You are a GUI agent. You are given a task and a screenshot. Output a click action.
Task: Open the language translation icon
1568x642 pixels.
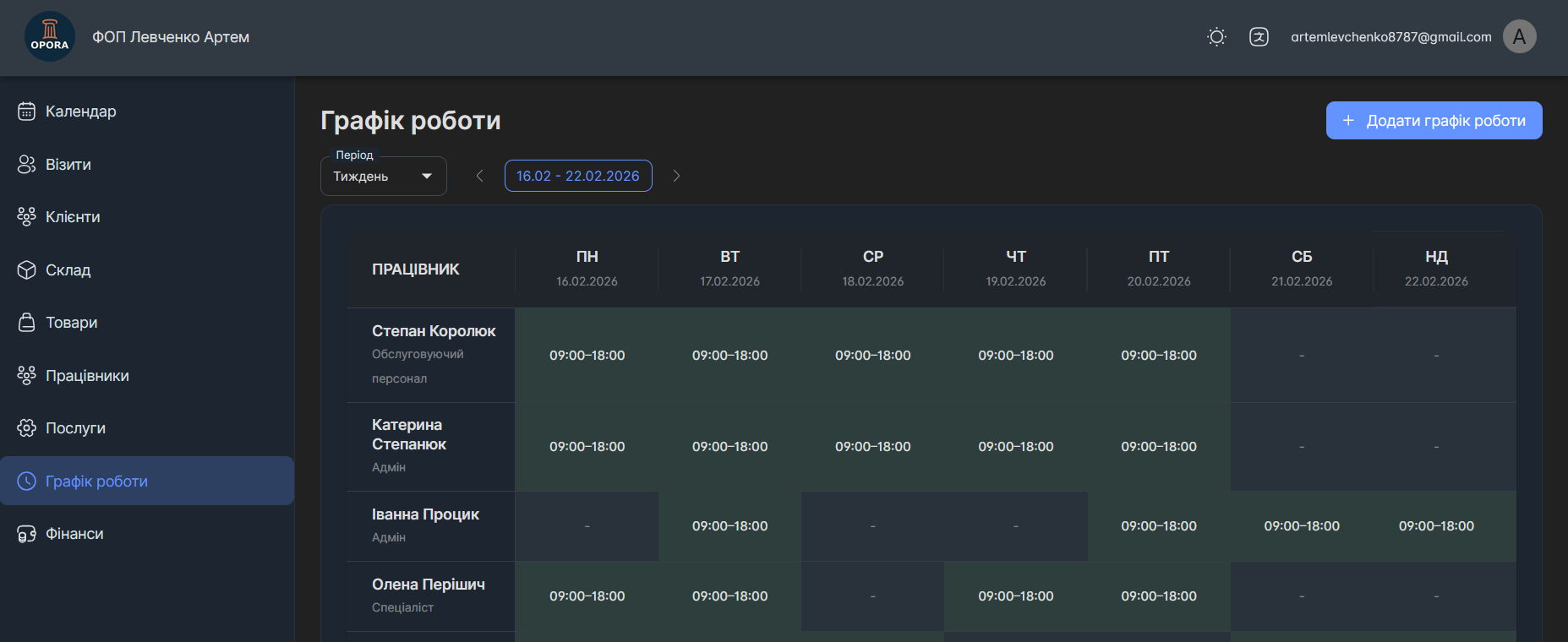[1259, 36]
